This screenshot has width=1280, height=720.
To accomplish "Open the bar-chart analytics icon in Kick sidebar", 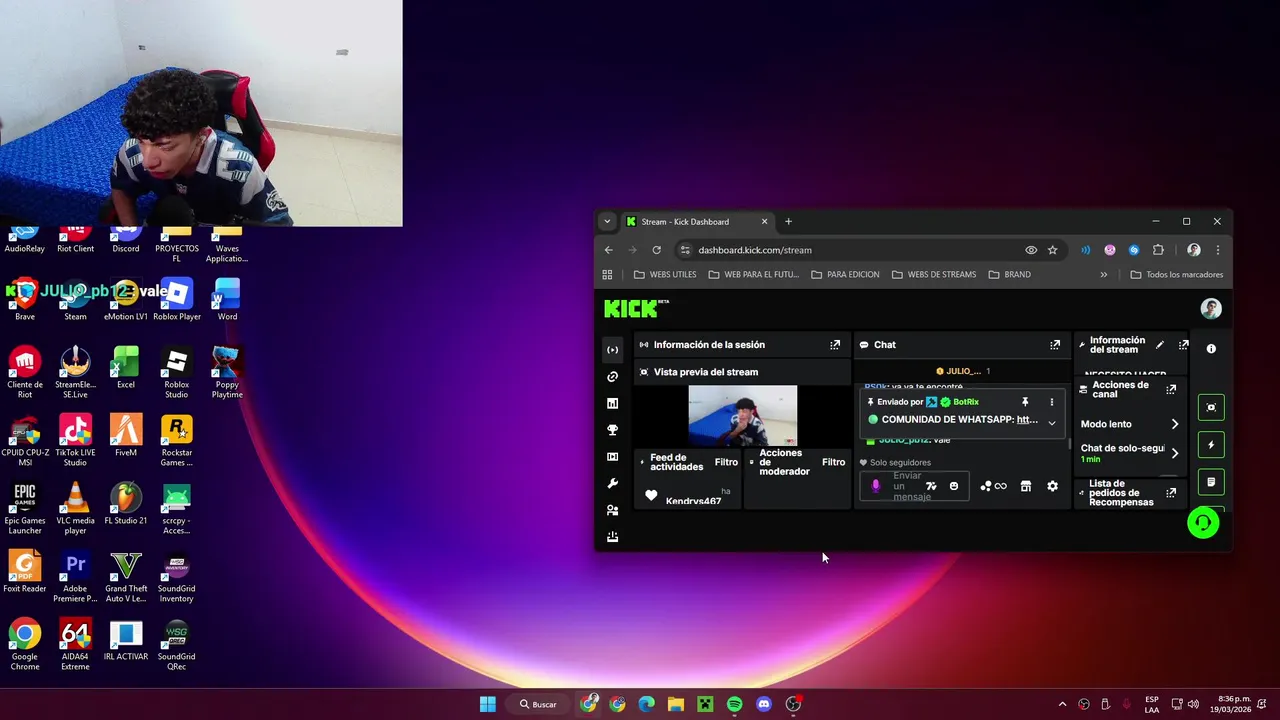I will click(x=613, y=404).
